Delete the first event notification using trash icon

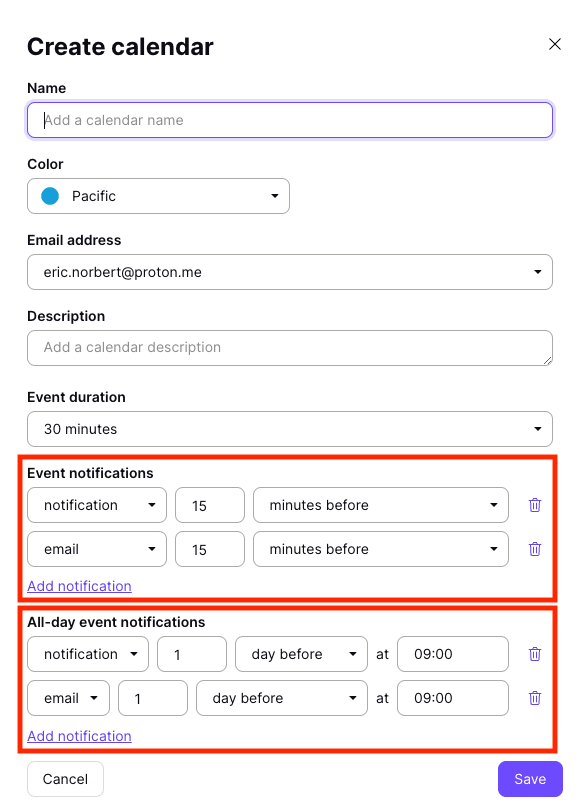click(534, 505)
